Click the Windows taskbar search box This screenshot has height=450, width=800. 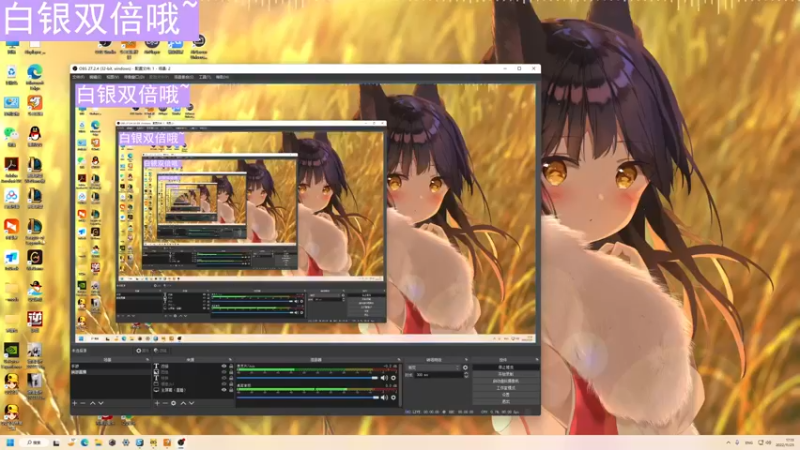point(34,442)
